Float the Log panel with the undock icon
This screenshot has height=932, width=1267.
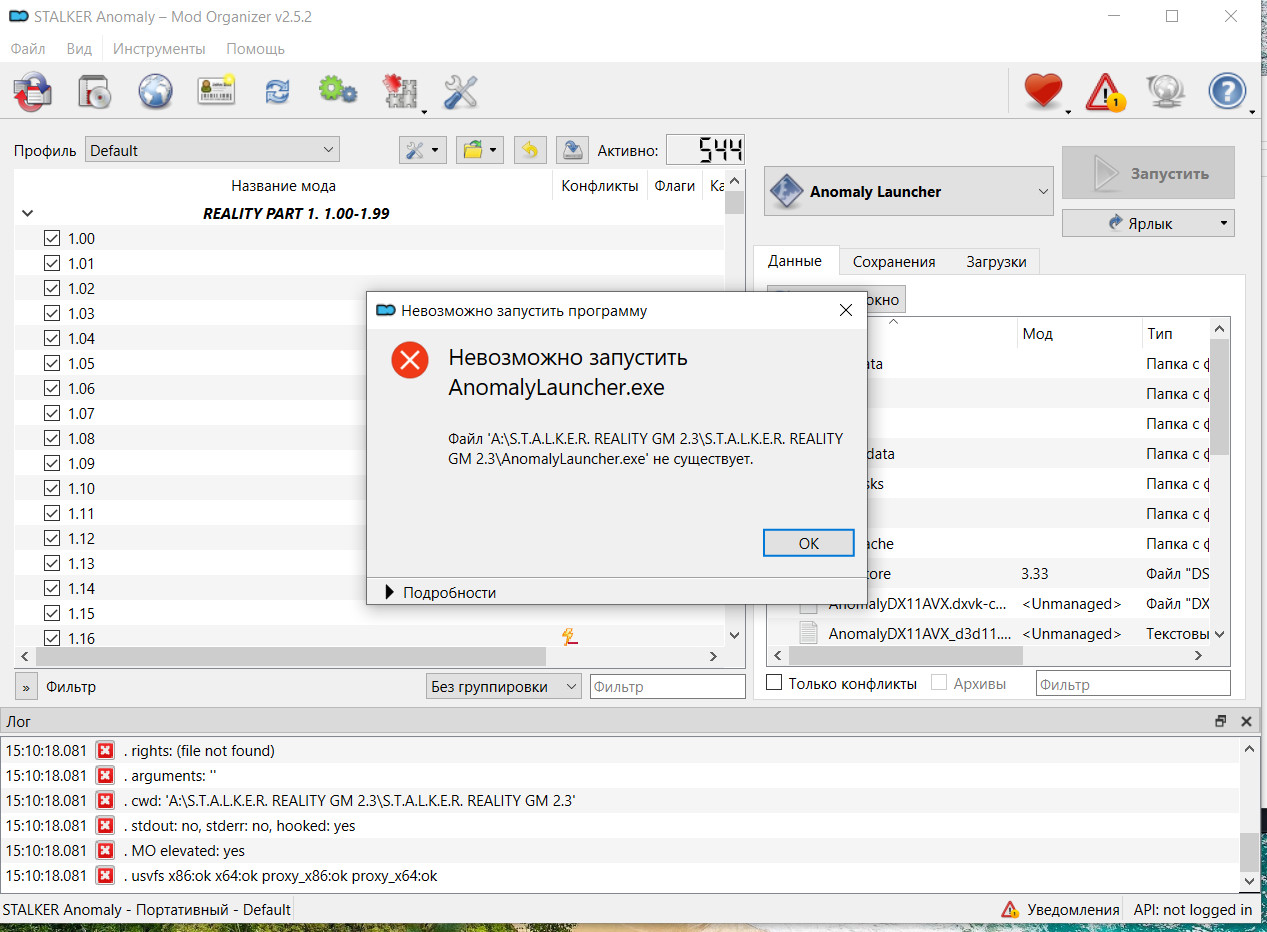pyautogui.click(x=1221, y=721)
